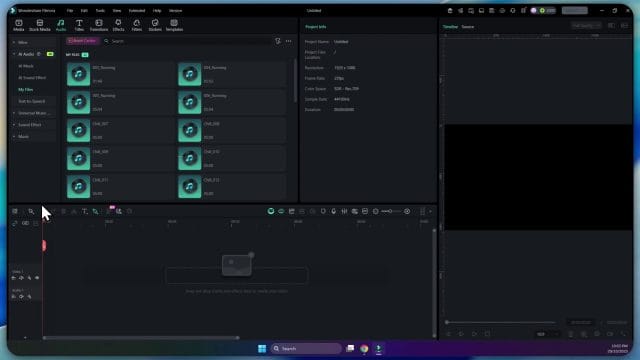The image size is (640, 360).
Task: Toggle the link icon above track headers
Action: pos(25,223)
